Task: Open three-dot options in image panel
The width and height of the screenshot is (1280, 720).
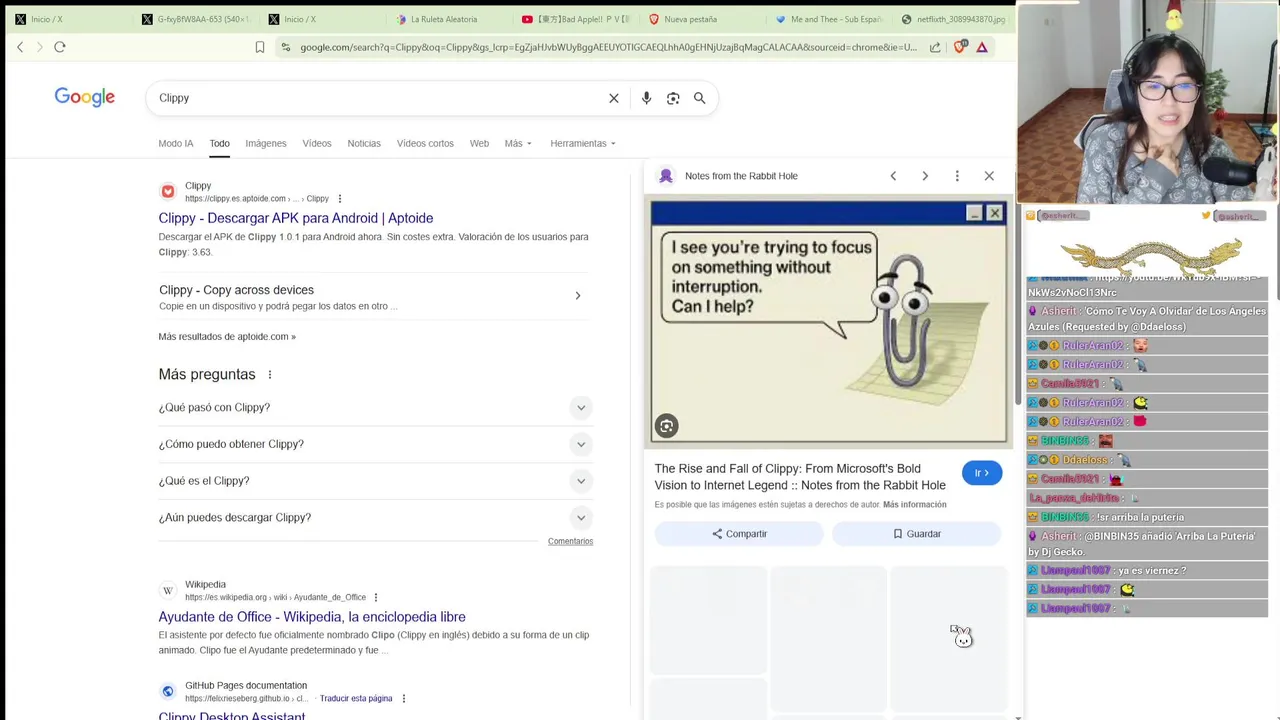Action: click(957, 176)
